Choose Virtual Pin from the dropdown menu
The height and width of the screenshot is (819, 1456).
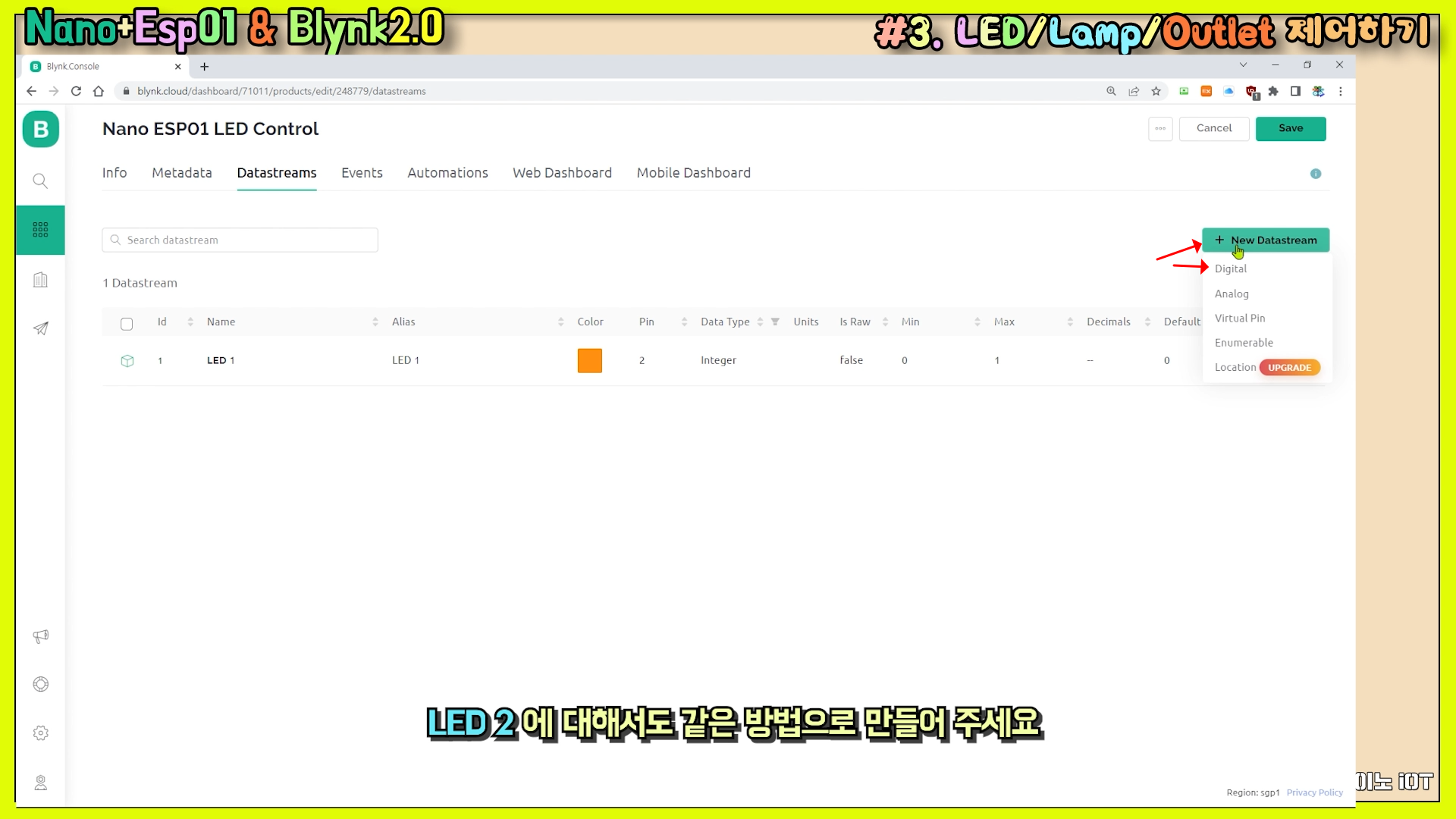[1239, 318]
